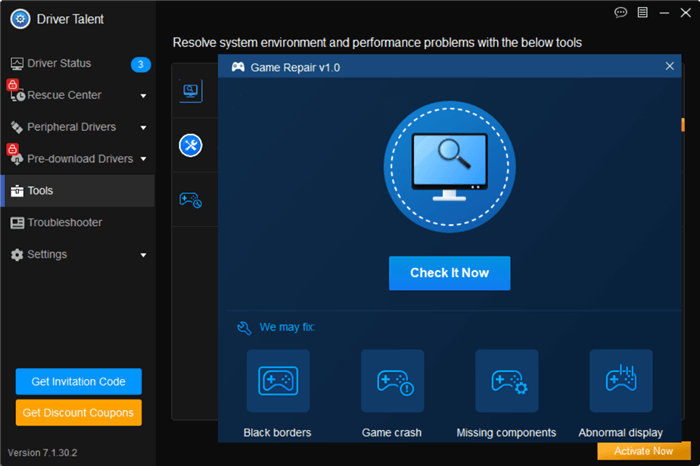Viewport: 700px width, 466px height.
Task: Expand the Pre-download Drivers submenu arrow
Action: [143, 159]
